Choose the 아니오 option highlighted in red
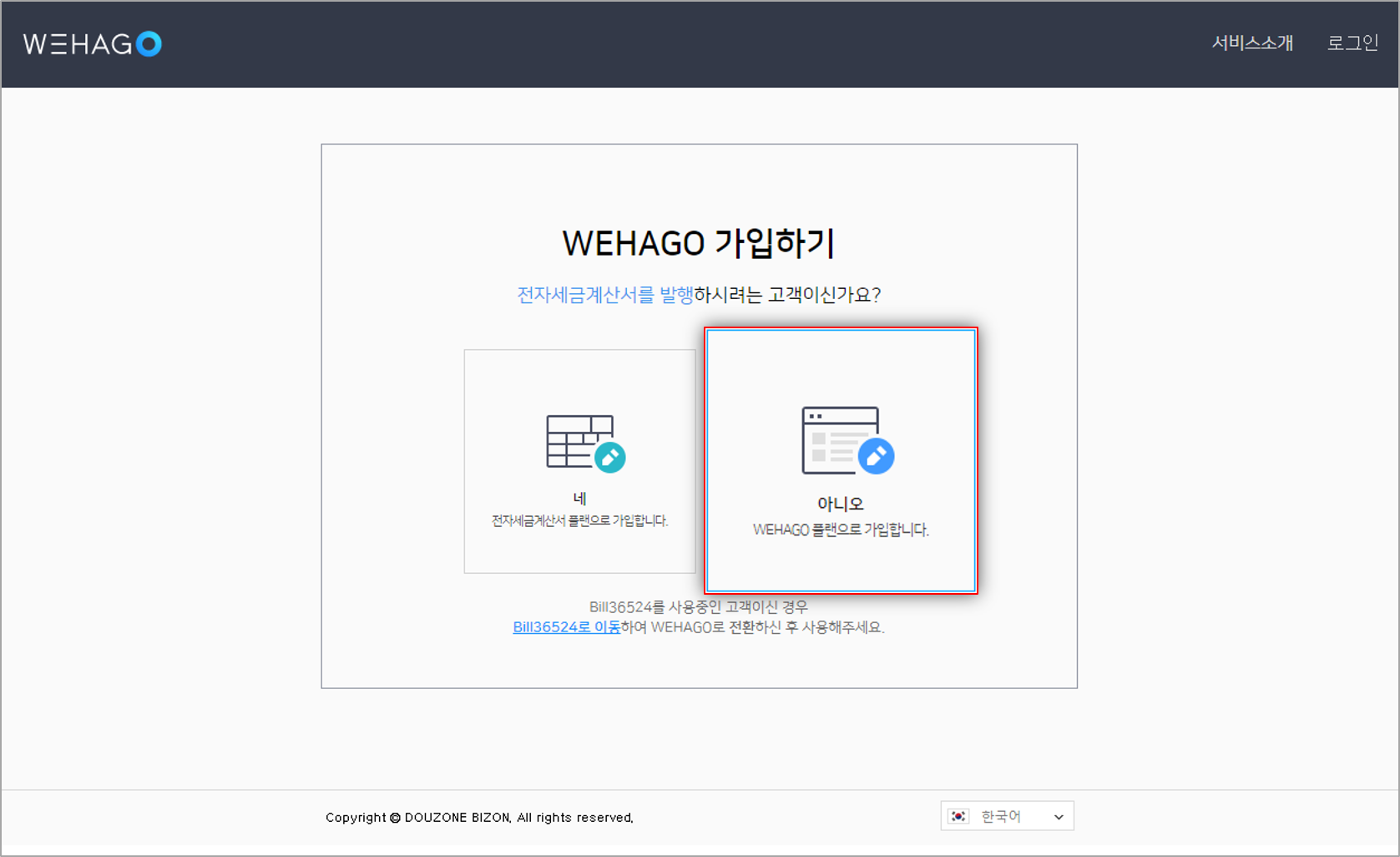The image size is (1400, 857). click(x=841, y=462)
